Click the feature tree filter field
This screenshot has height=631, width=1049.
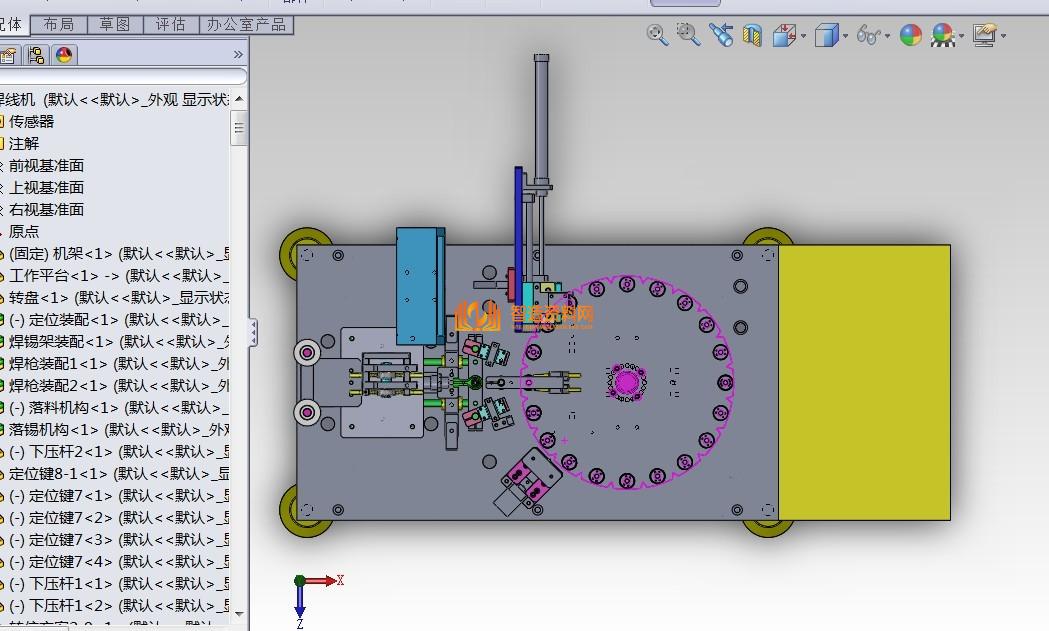point(120,77)
